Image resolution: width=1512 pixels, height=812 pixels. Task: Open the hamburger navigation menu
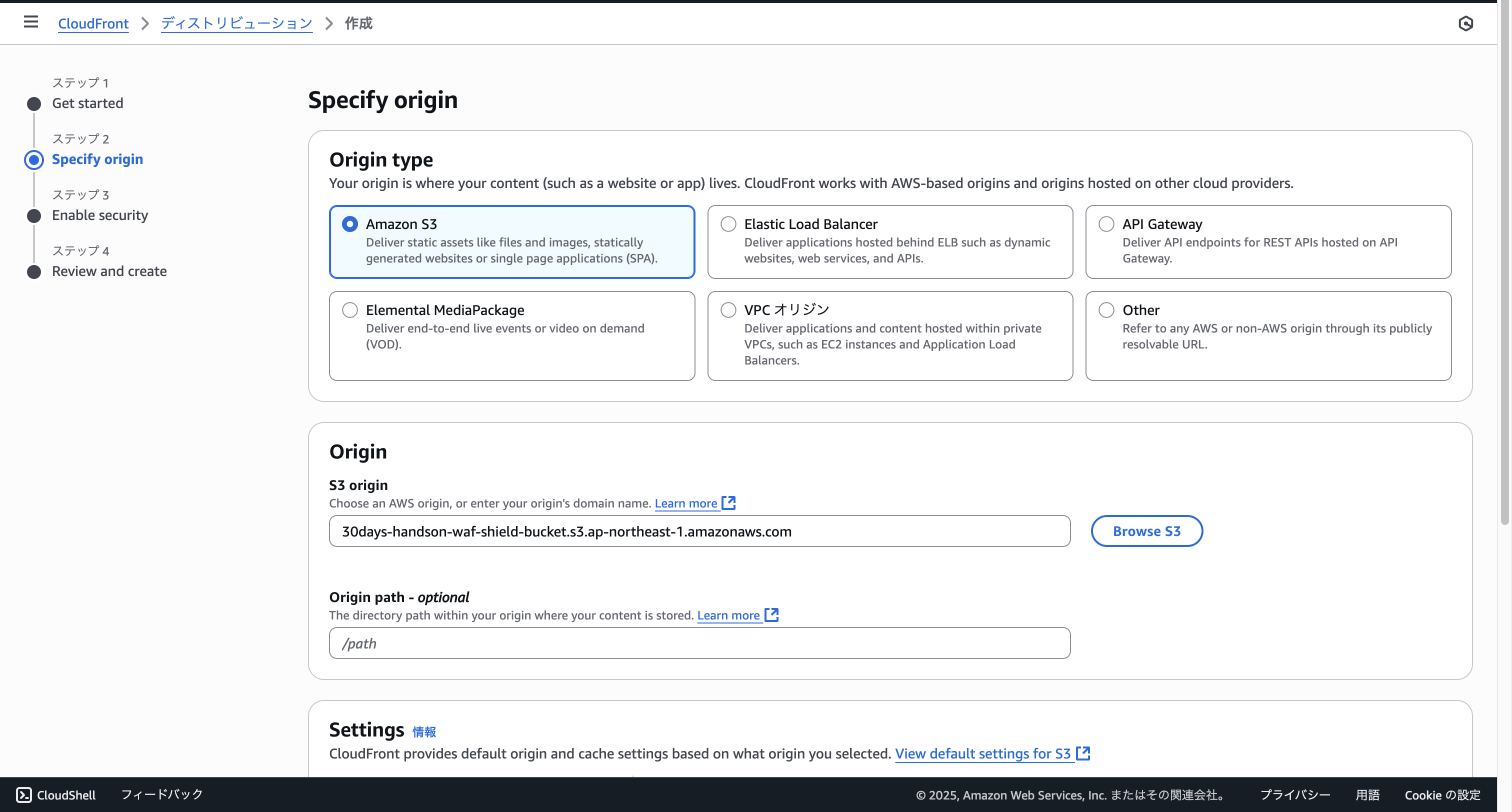(x=31, y=22)
